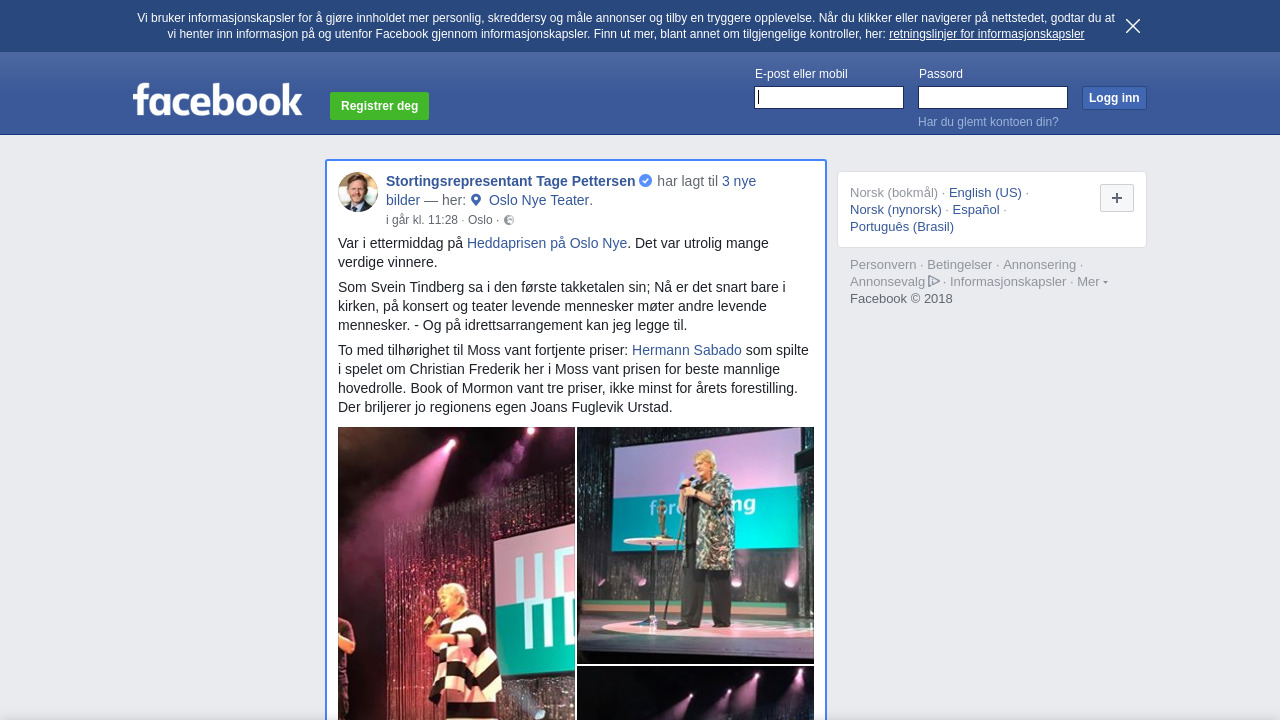Image resolution: width=1280 pixels, height=720 pixels.
Task: Click the Facebook logo
Action: [218, 99]
